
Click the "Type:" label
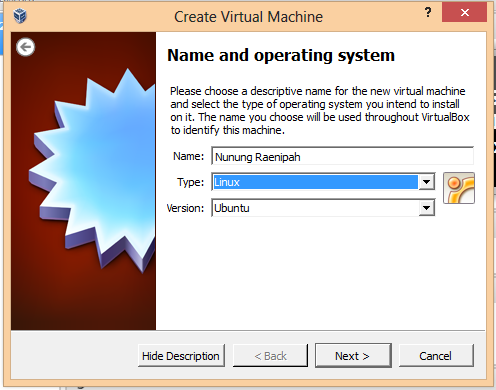(190, 182)
